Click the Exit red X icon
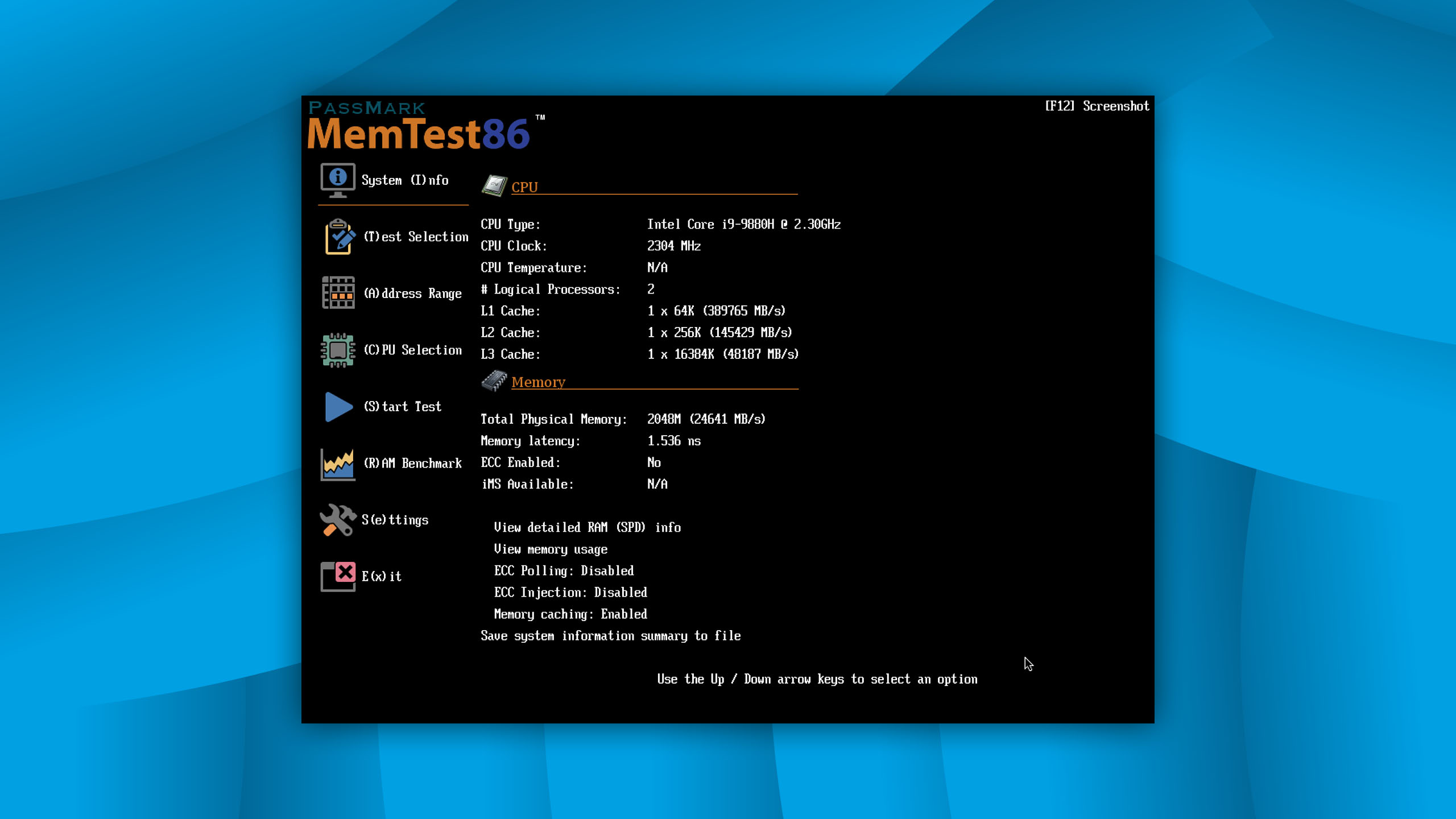This screenshot has width=1456, height=819. click(x=338, y=576)
